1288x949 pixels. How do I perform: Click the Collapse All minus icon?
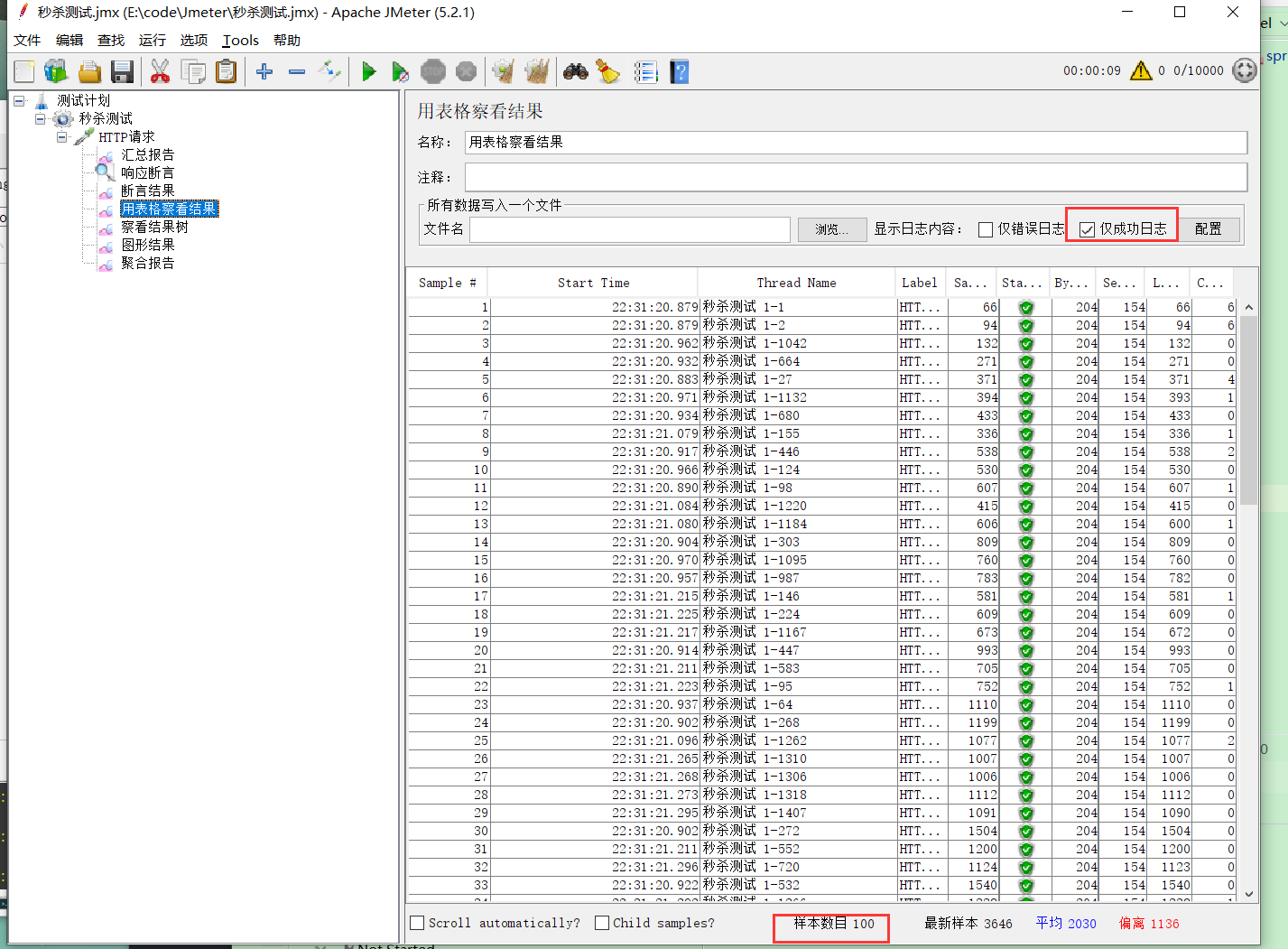click(x=297, y=71)
